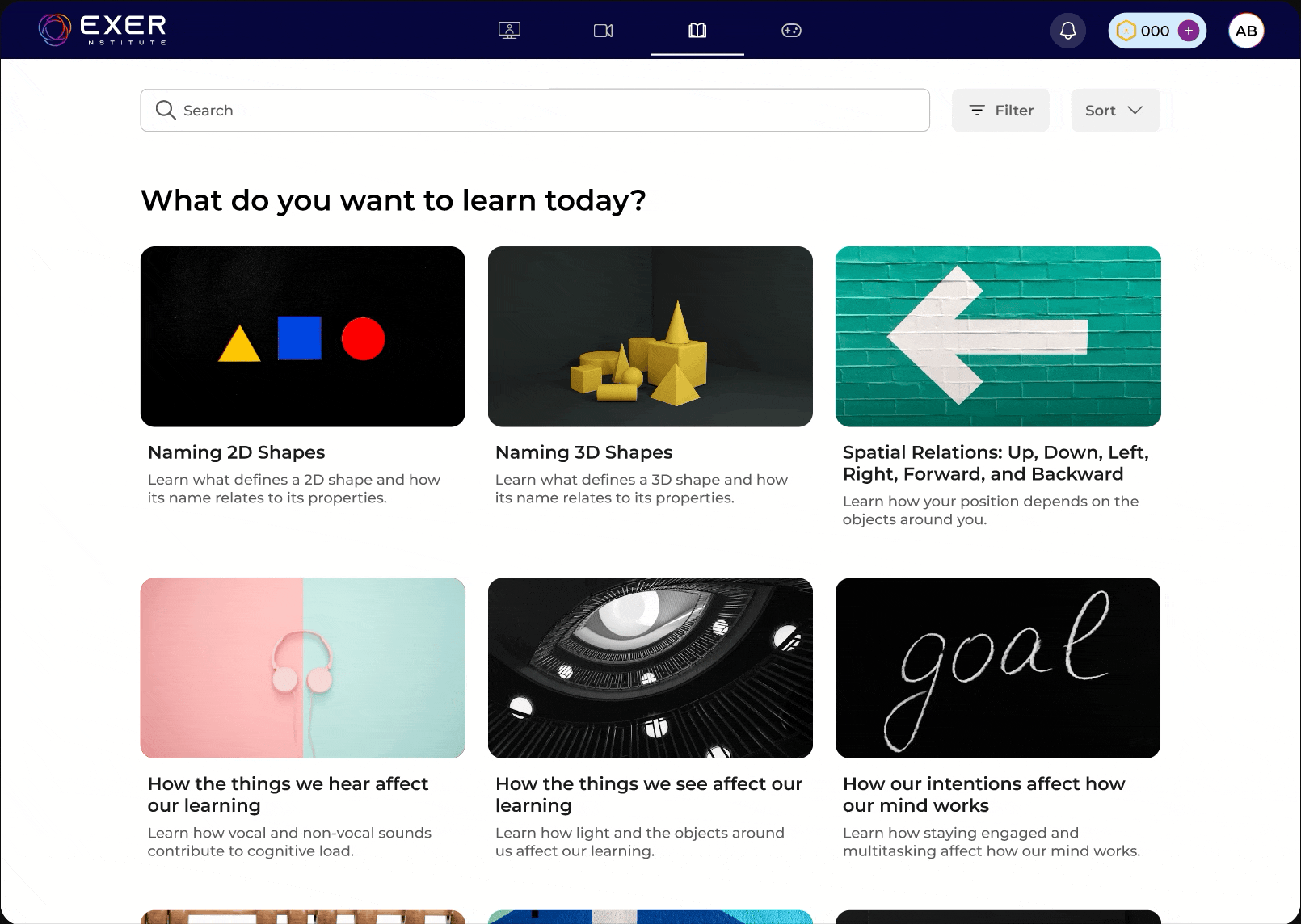
Task: Switch to the book tab in navigation
Action: (697, 31)
